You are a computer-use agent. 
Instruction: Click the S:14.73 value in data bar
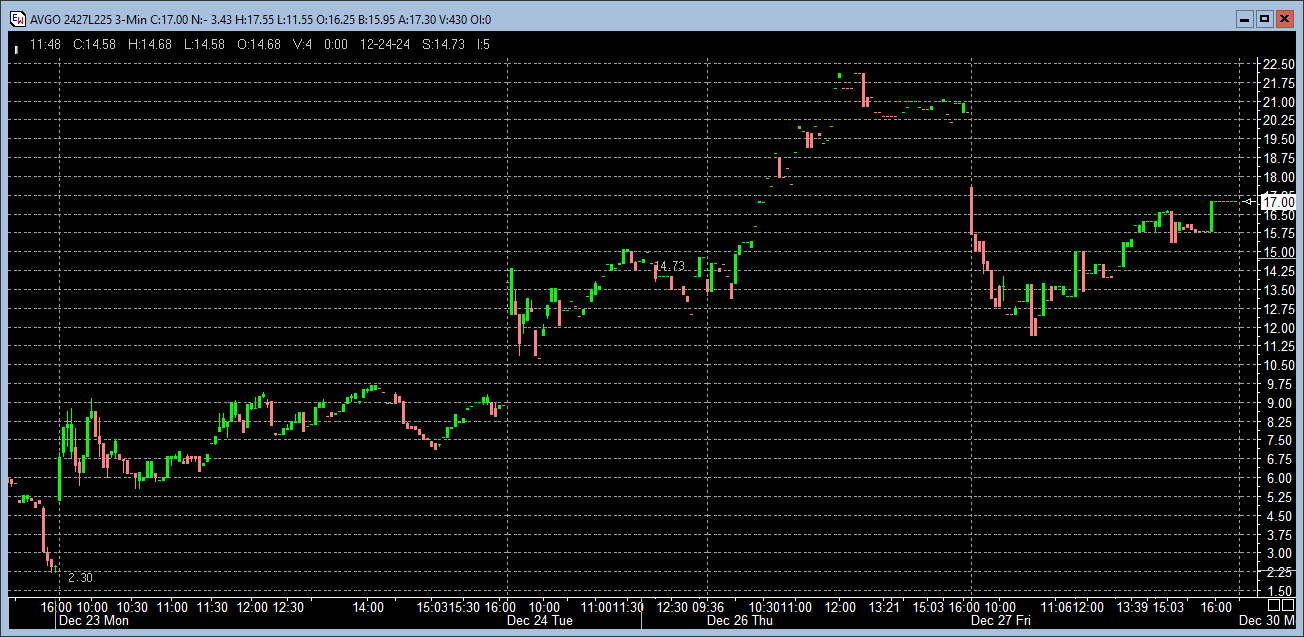[x=442, y=44]
